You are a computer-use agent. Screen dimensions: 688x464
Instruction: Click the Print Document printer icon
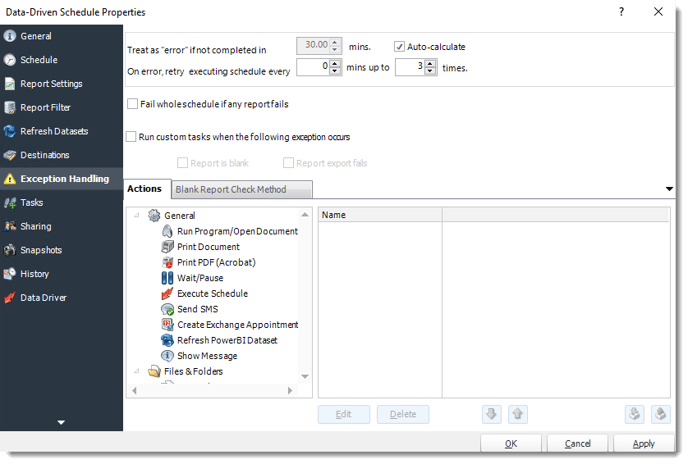click(167, 247)
